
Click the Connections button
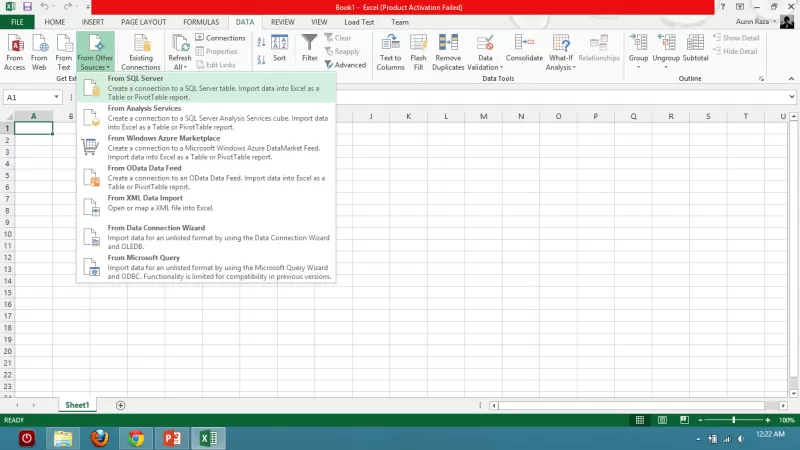(220, 38)
